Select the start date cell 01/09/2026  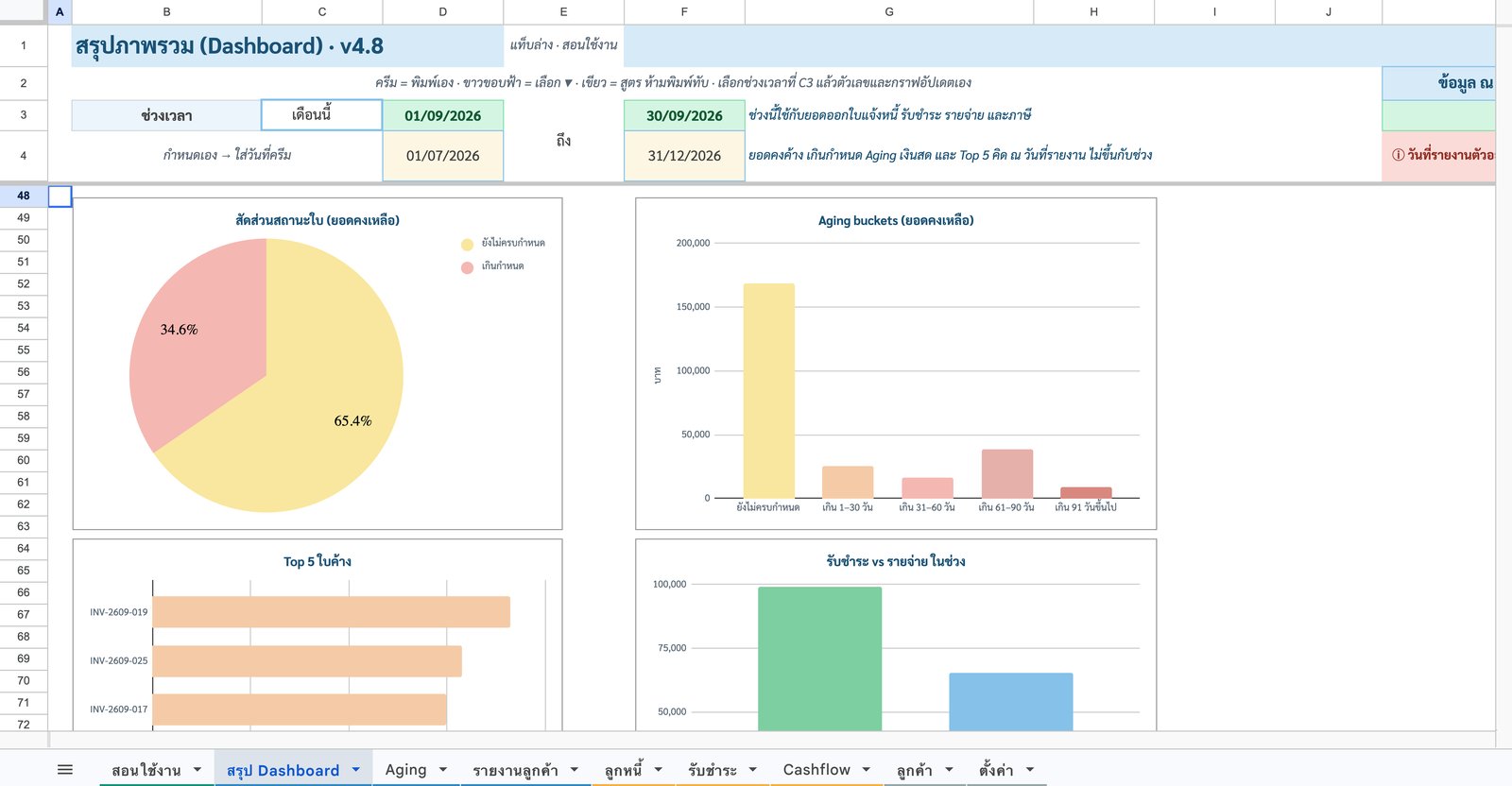pyautogui.click(x=442, y=115)
